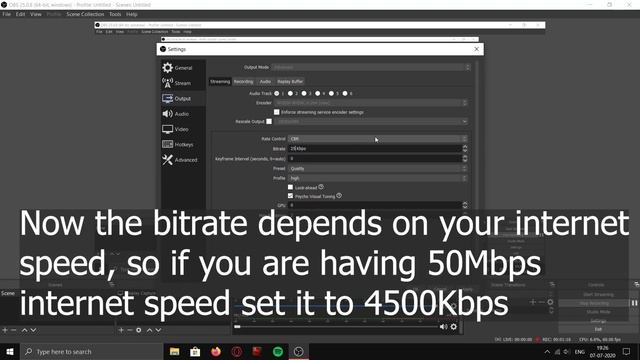Add a new source with plus

pyautogui.click(x=121, y=330)
